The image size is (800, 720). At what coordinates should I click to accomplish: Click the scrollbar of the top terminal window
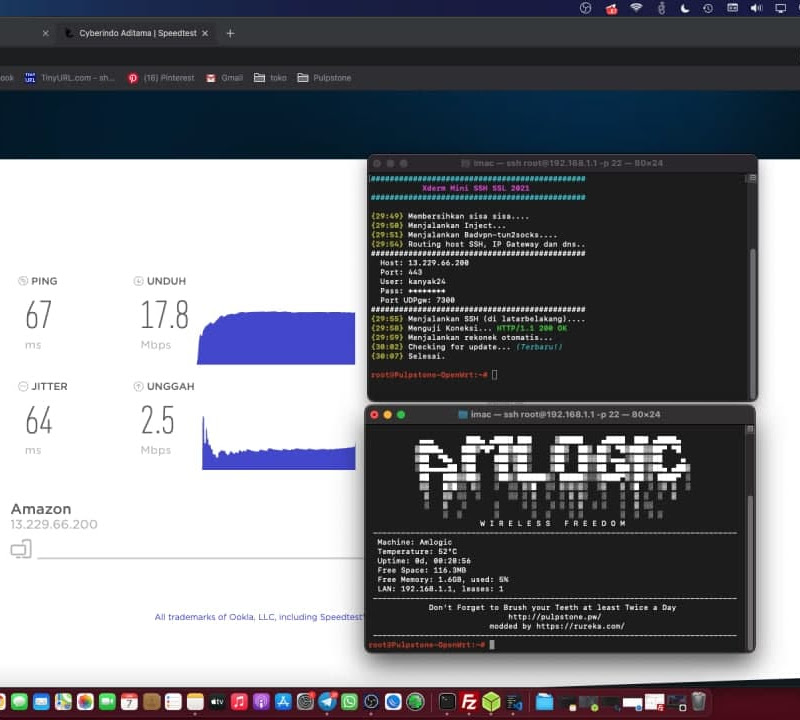click(752, 322)
